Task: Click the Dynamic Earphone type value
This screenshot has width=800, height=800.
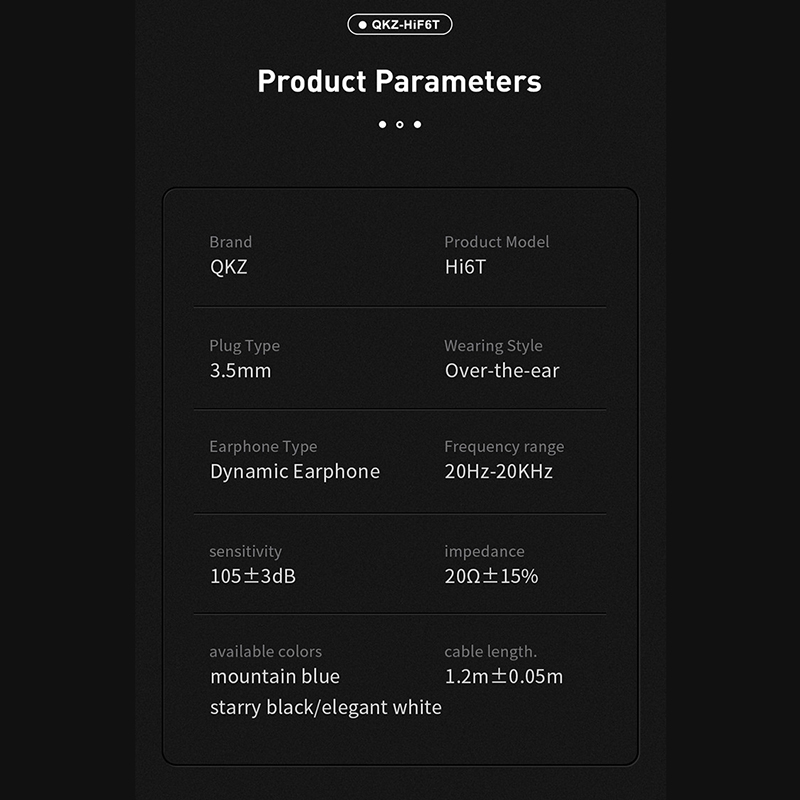Action: tap(295, 472)
